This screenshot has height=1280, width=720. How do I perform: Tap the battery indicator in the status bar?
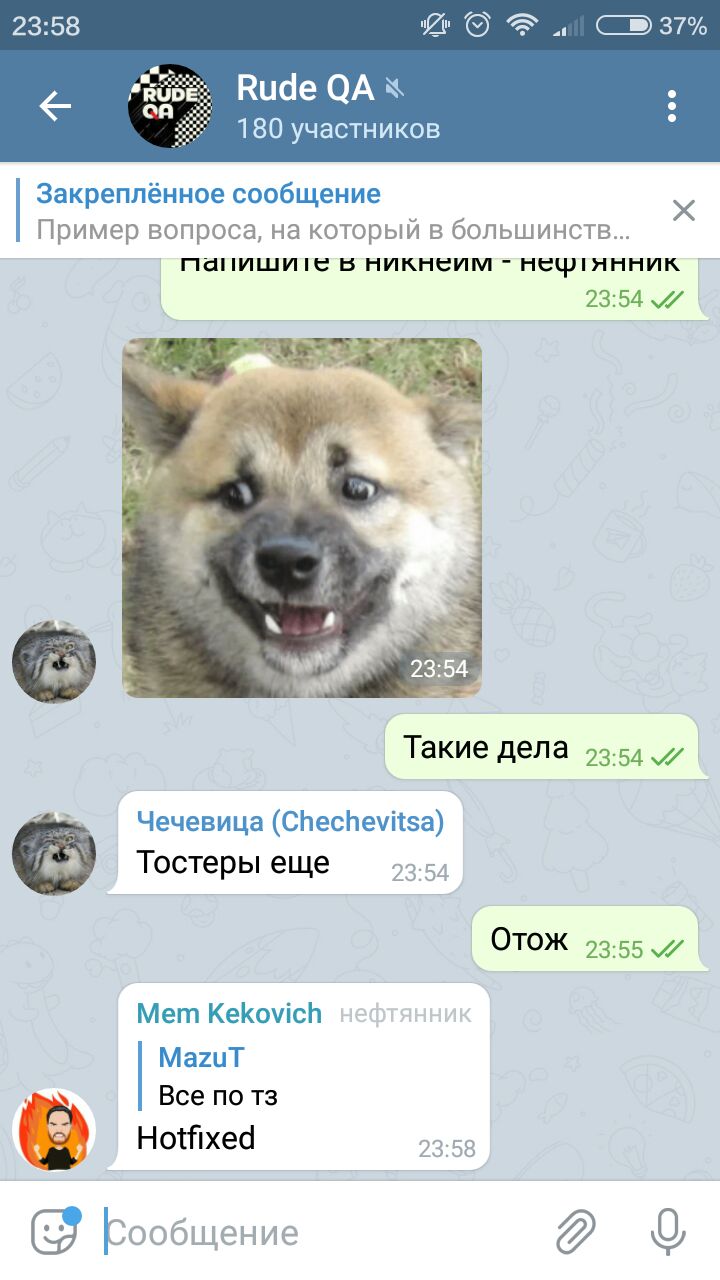pos(625,25)
